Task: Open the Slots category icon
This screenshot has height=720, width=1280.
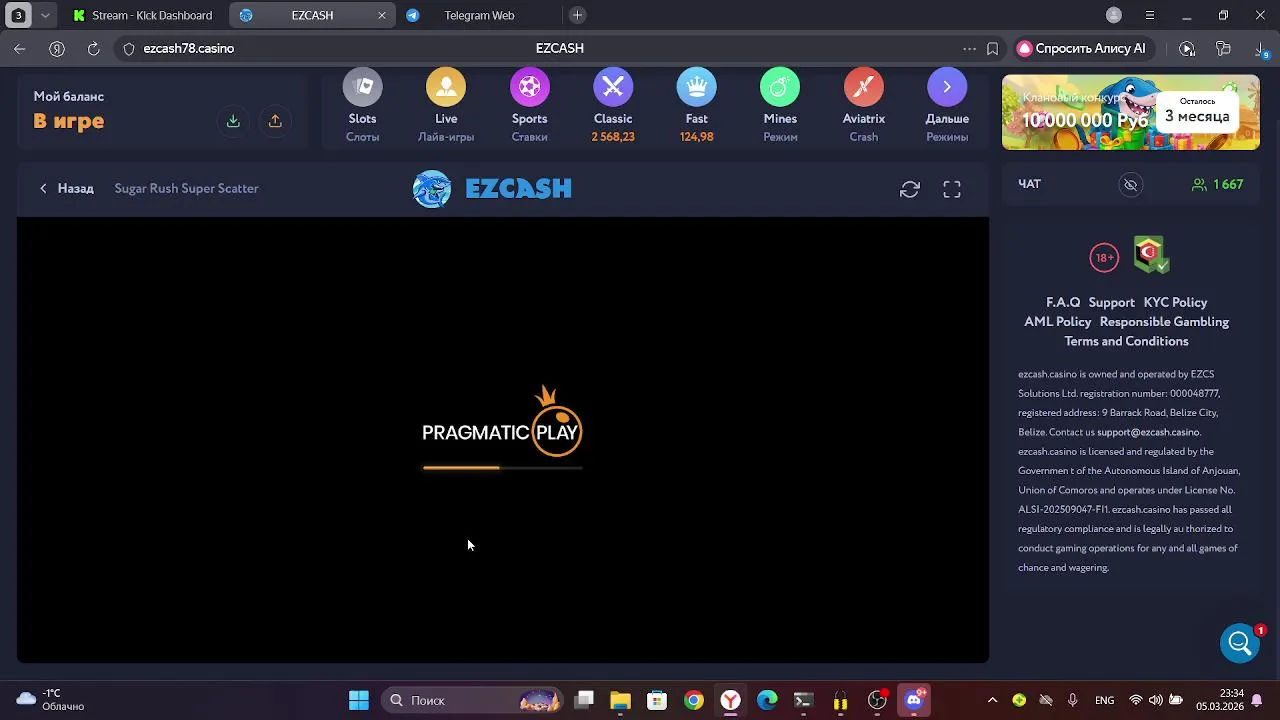Action: tap(362, 88)
